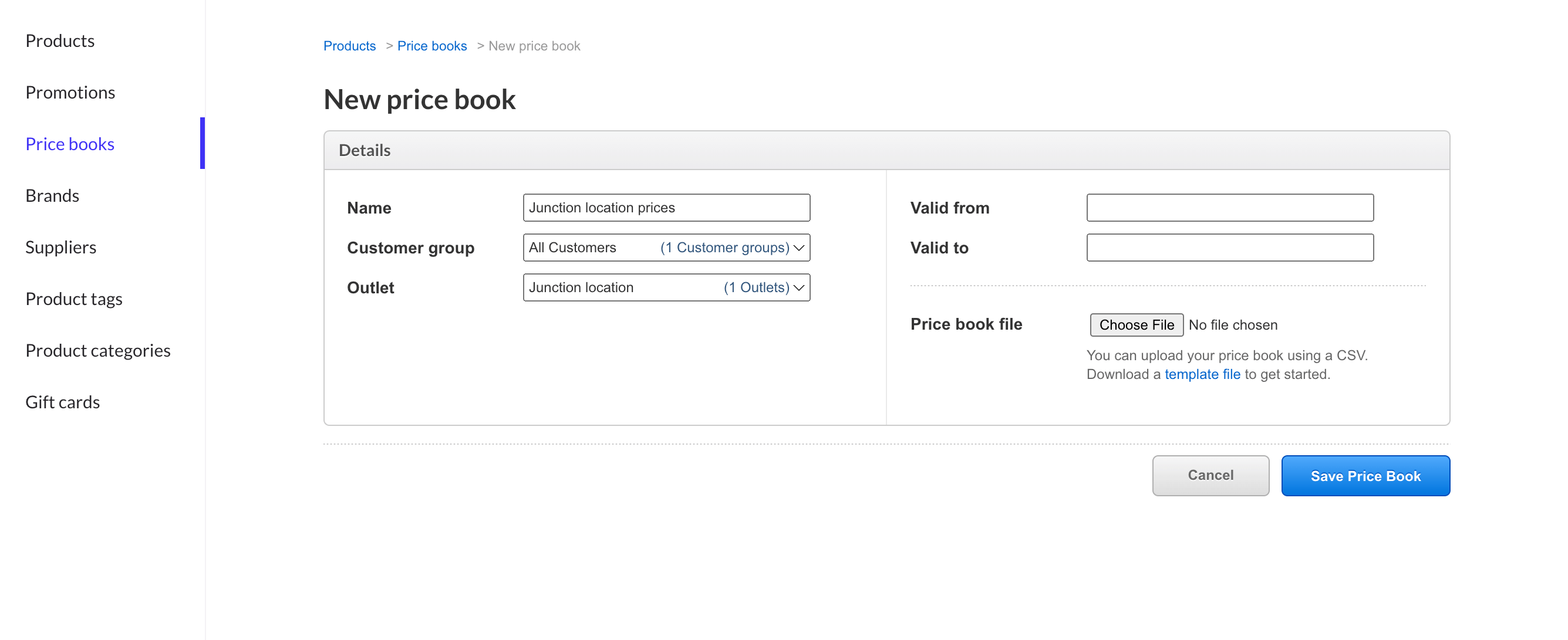Viewport: 1568px width, 640px height.
Task: Click Price books breadcrumb link
Action: [432, 46]
